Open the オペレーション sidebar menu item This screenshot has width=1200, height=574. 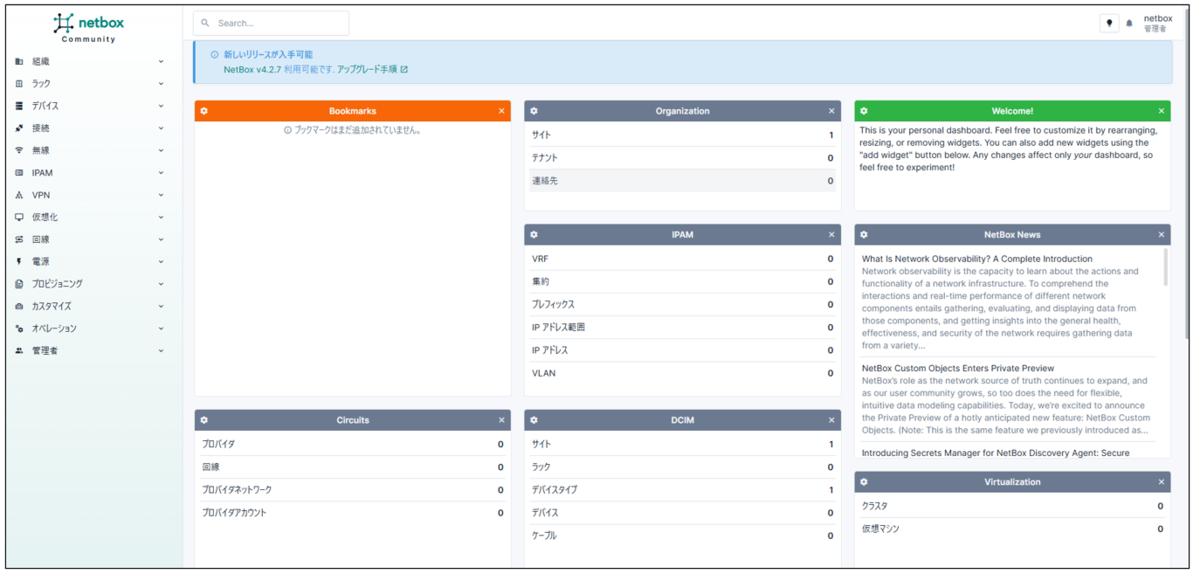90,329
